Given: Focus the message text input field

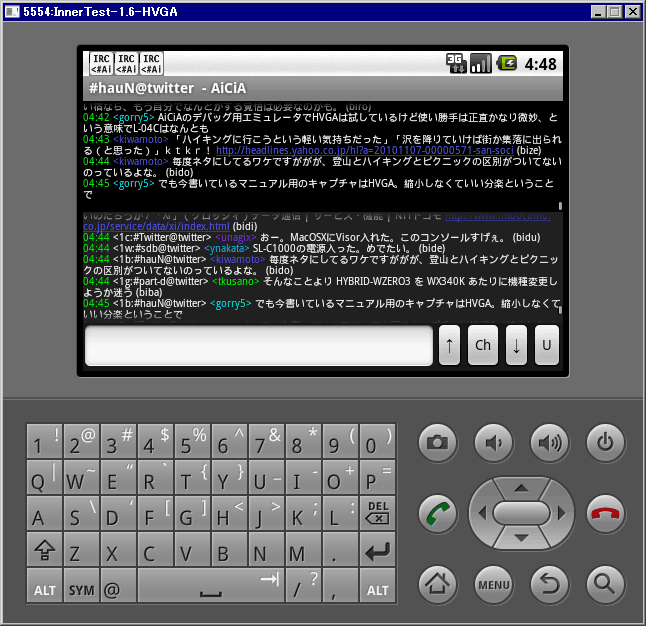Looking at the screenshot, I should coord(259,345).
